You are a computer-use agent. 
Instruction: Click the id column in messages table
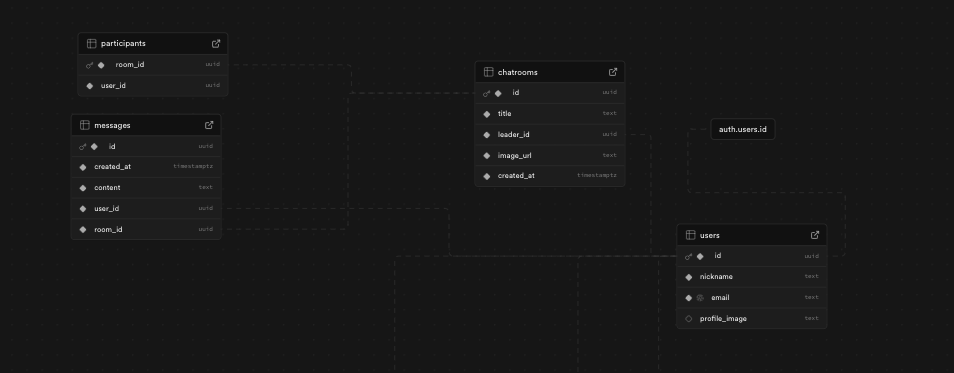pyautogui.click(x=113, y=147)
